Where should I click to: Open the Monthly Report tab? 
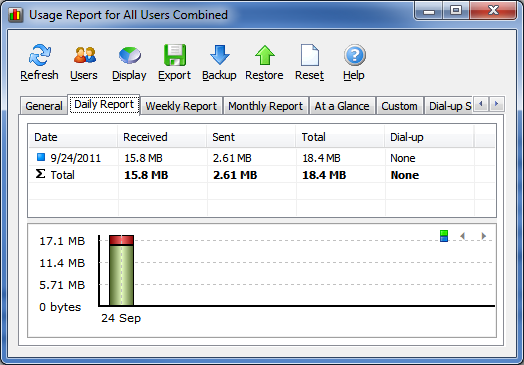click(266, 106)
